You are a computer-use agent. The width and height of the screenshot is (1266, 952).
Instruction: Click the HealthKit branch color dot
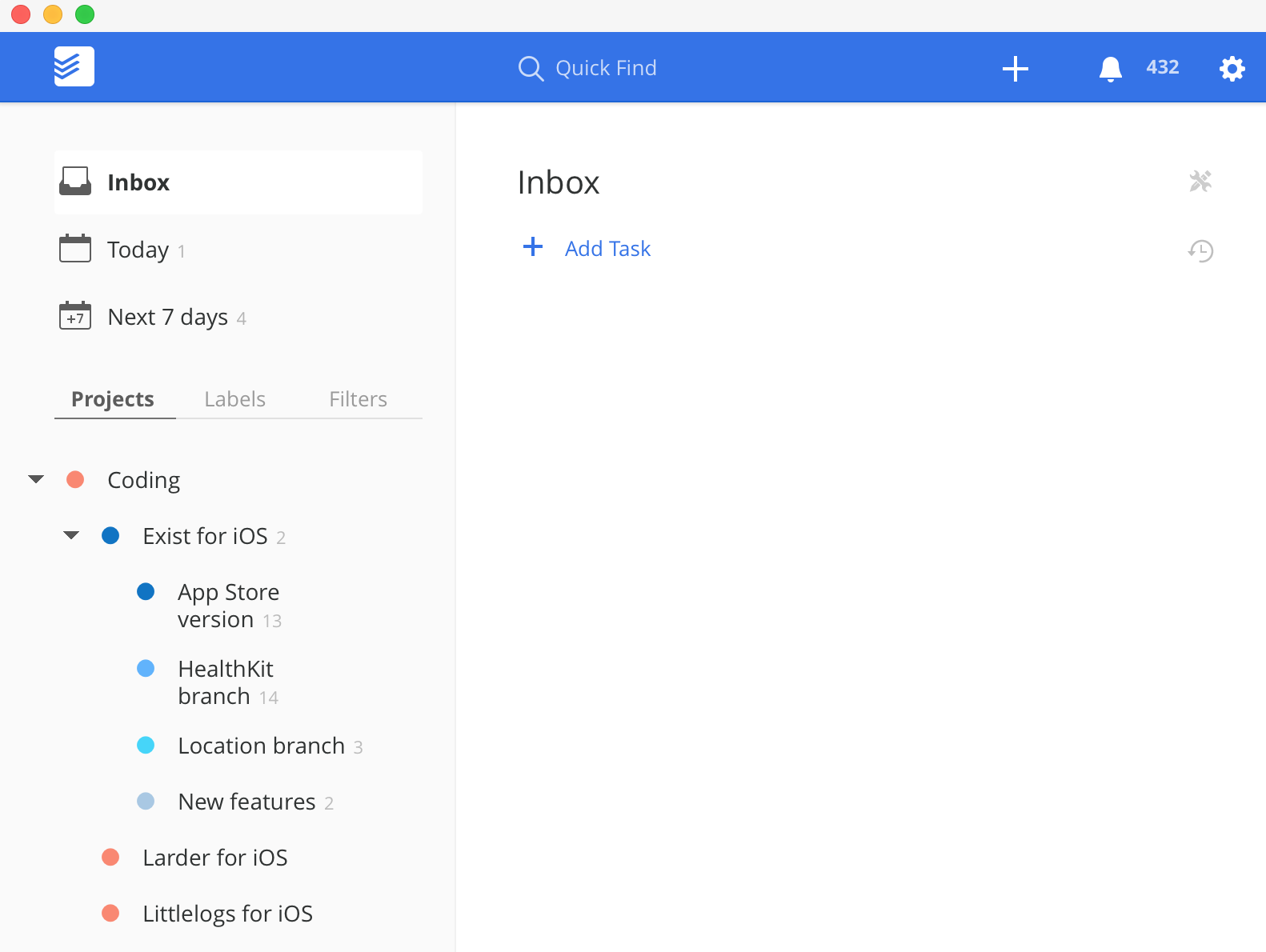tap(146, 668)
